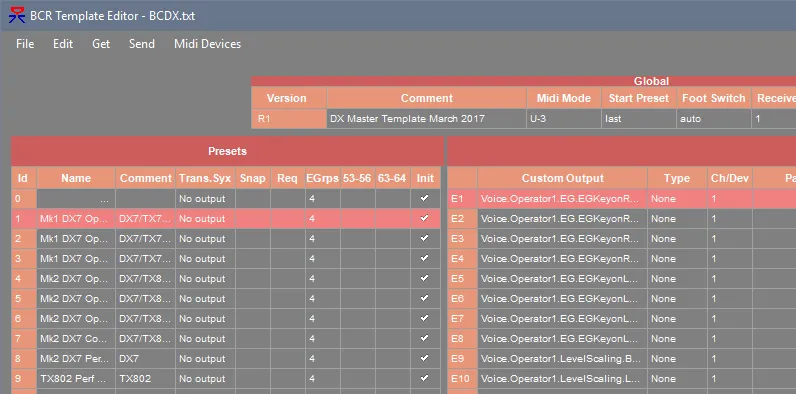The width and height of the screenshot is (796, 394).
Task: Uncheck Init for preset 8 Mk2 DX7 Per
Action: pyautogui.click(x=425, y=358)
